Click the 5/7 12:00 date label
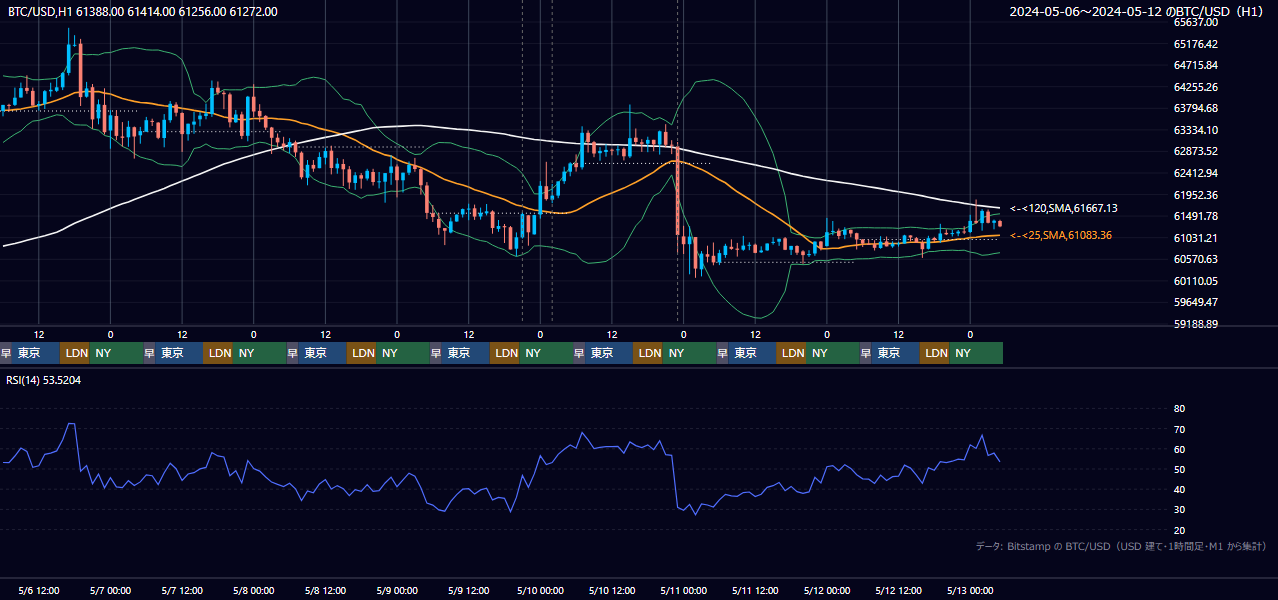Image resolution: width=1278 pixels, height=600 pixels. click(182, 590)
